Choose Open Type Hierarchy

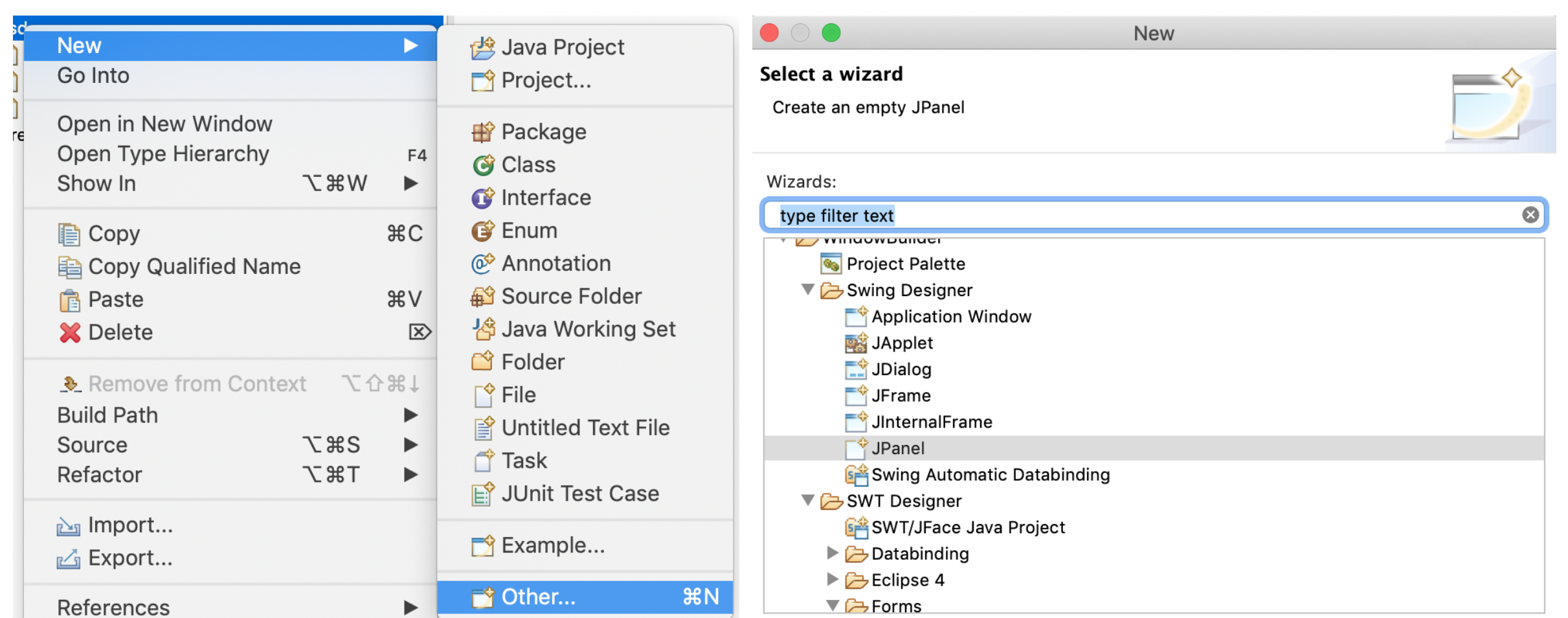click(x=230, y=154)
